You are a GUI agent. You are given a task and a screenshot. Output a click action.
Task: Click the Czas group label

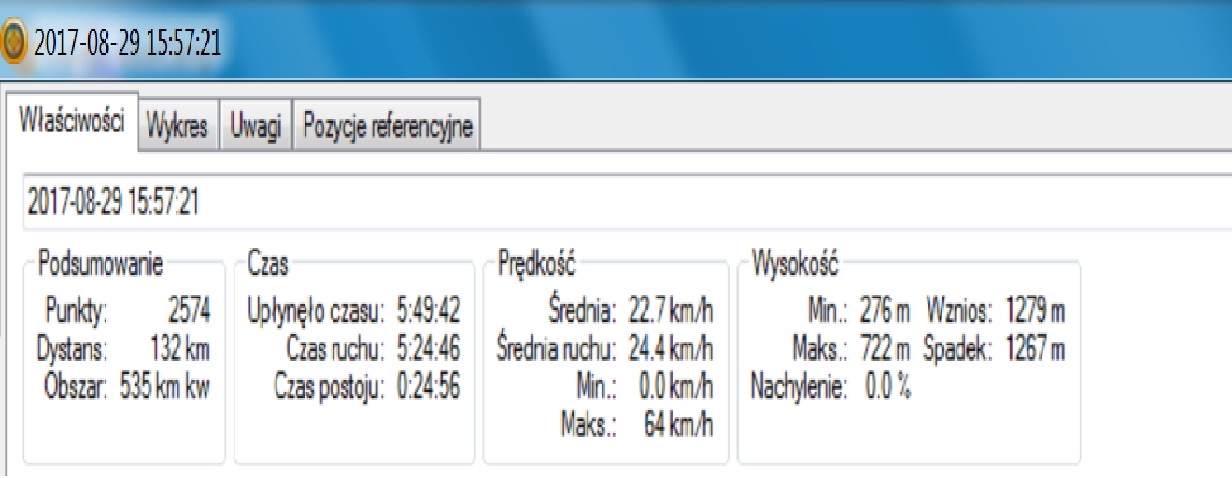click(x=266, y=266)
